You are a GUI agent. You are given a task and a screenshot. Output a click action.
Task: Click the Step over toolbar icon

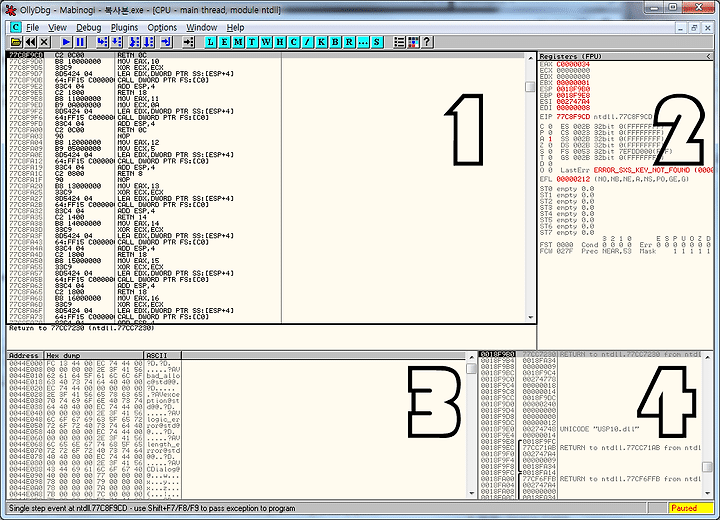[x=117, y=42]
